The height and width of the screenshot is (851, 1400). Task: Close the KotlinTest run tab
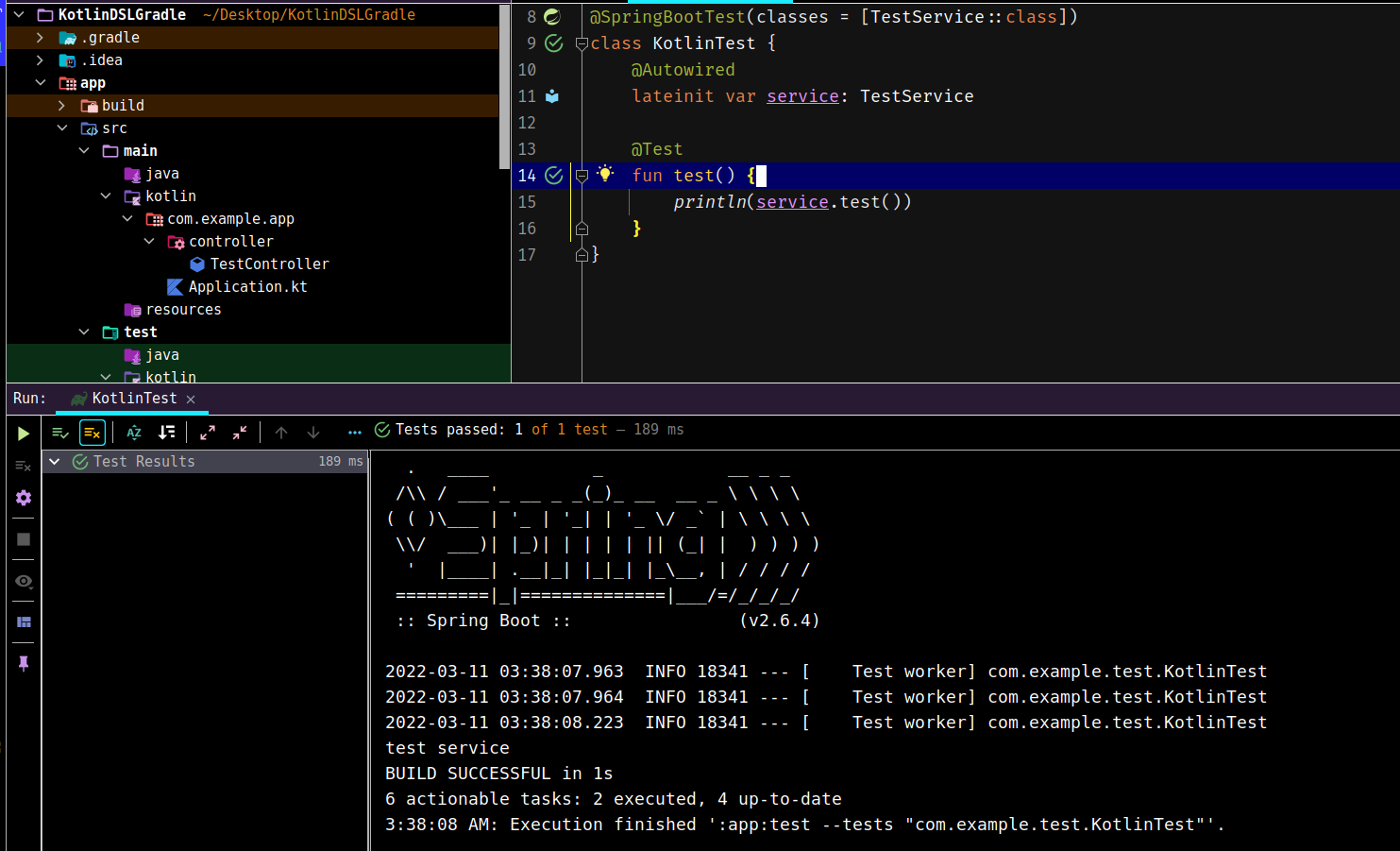pyautogui.click(x=191, y=400)
